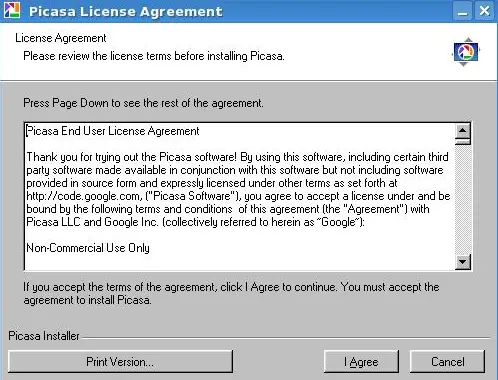The height and width of the screenshot is (380, 498).
Task: Click the Picasa License Agreement title bar text
Action: click(x=125, y=11)
